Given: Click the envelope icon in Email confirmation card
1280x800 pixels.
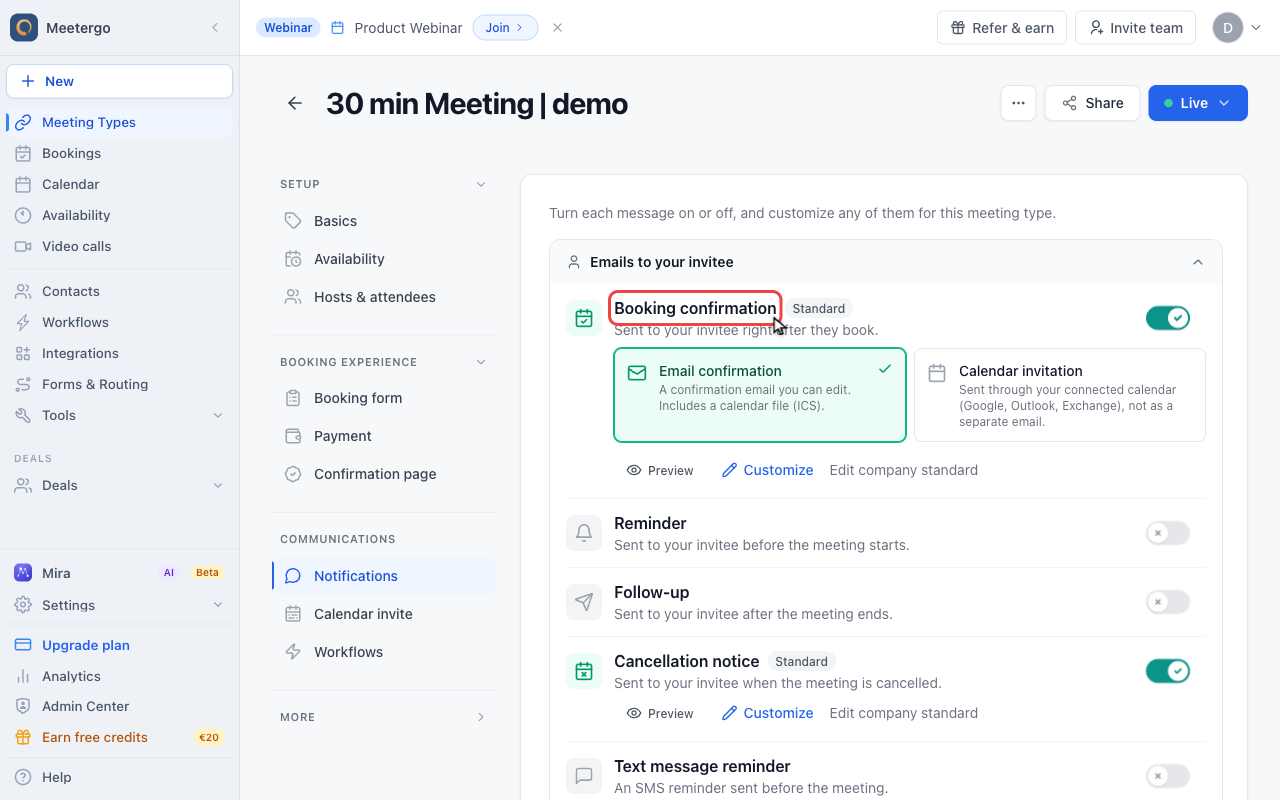Looking at the screenshot, I should pyautogui.click(x=637, y=373).
